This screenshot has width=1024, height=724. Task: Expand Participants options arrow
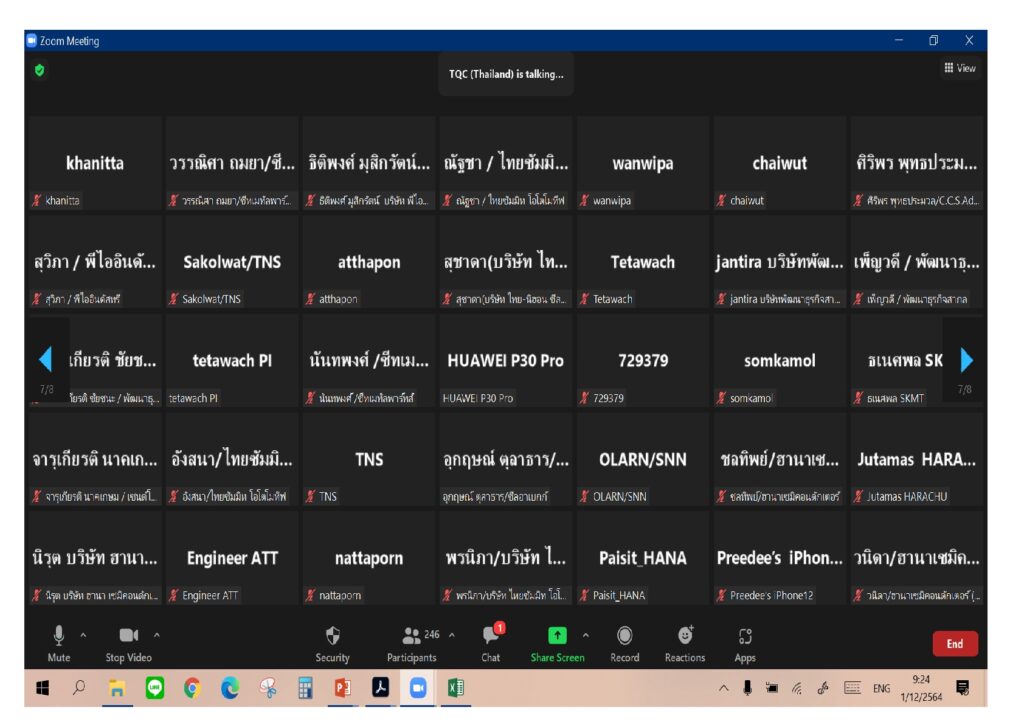click(452, 635)
